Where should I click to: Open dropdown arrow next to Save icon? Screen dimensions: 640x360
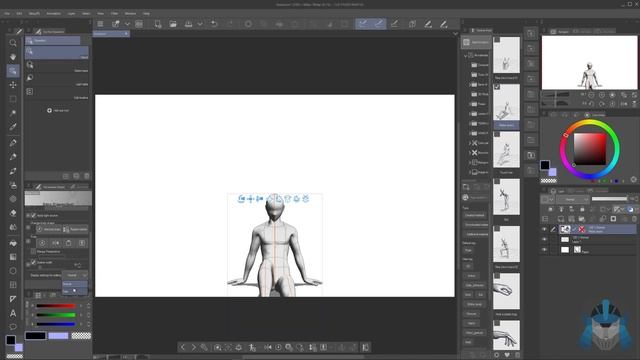(200, 24)
